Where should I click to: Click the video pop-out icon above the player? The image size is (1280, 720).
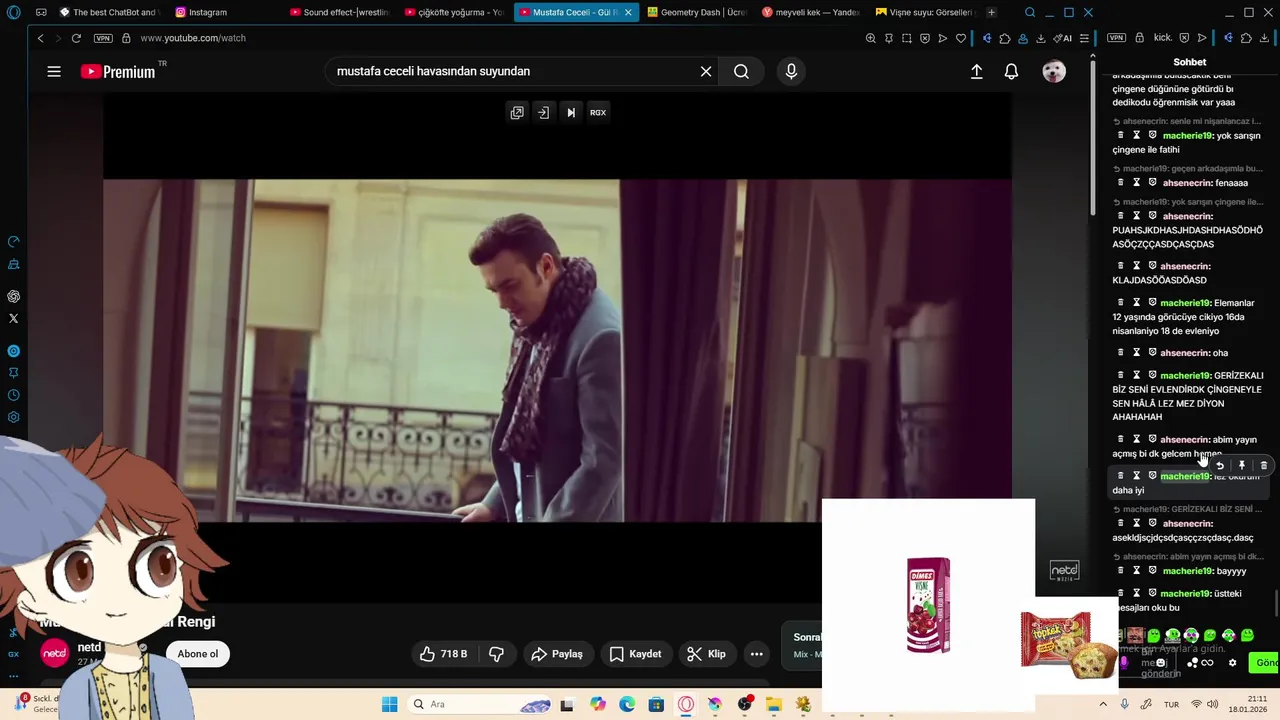[517, 112]
